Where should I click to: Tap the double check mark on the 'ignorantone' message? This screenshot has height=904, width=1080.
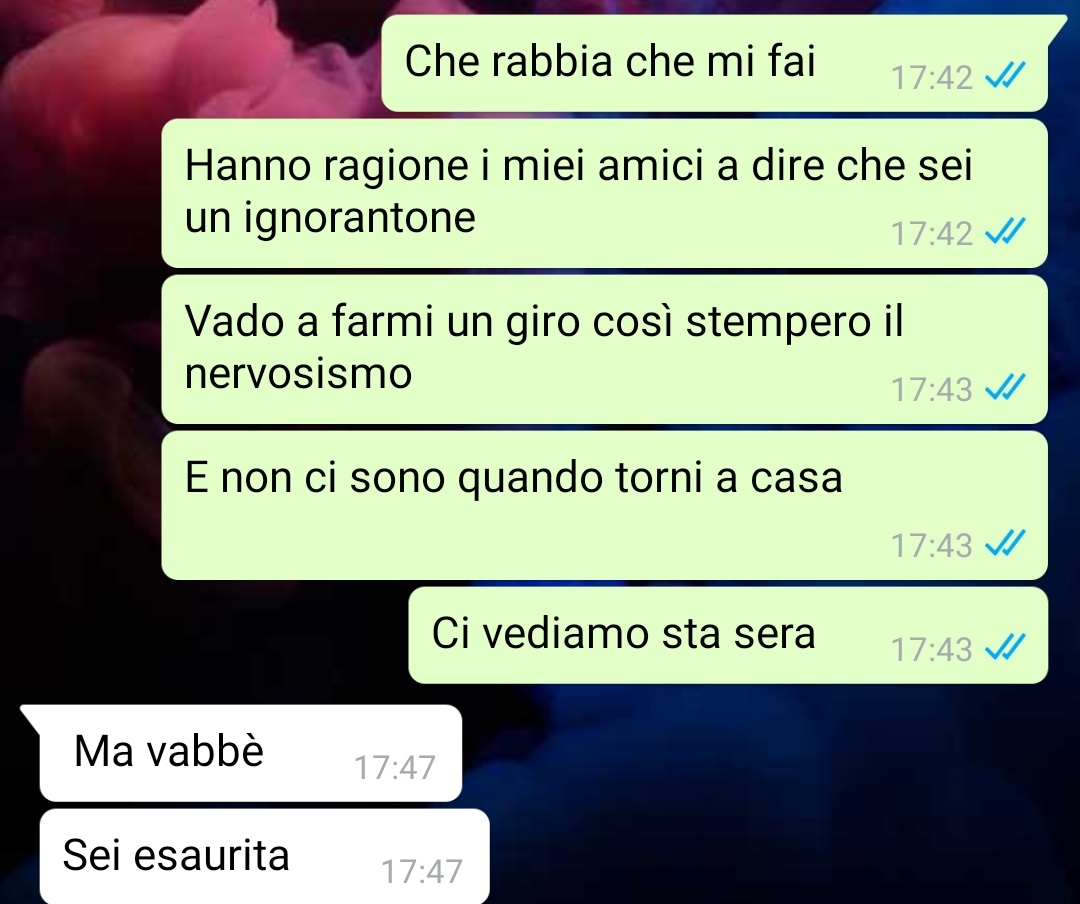pyautogui.click(x=1005, y=231)
